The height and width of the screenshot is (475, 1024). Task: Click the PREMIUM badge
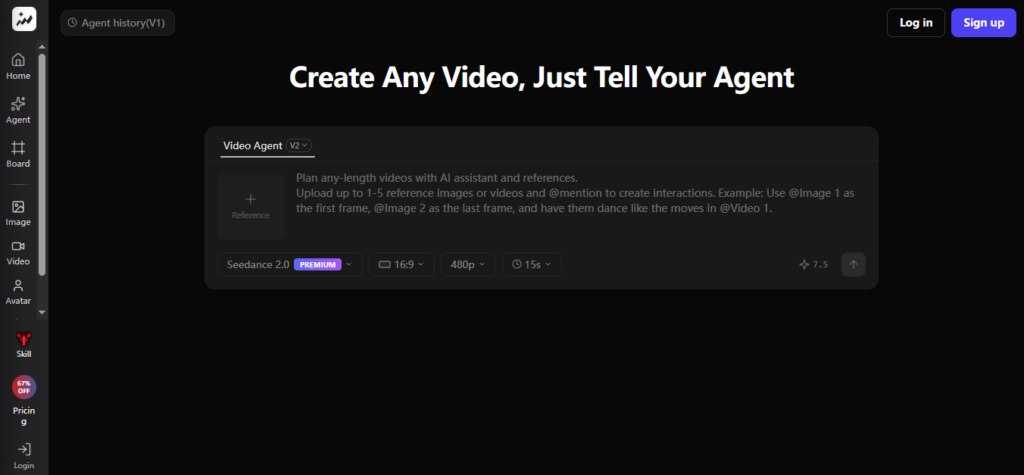(317, 265)
